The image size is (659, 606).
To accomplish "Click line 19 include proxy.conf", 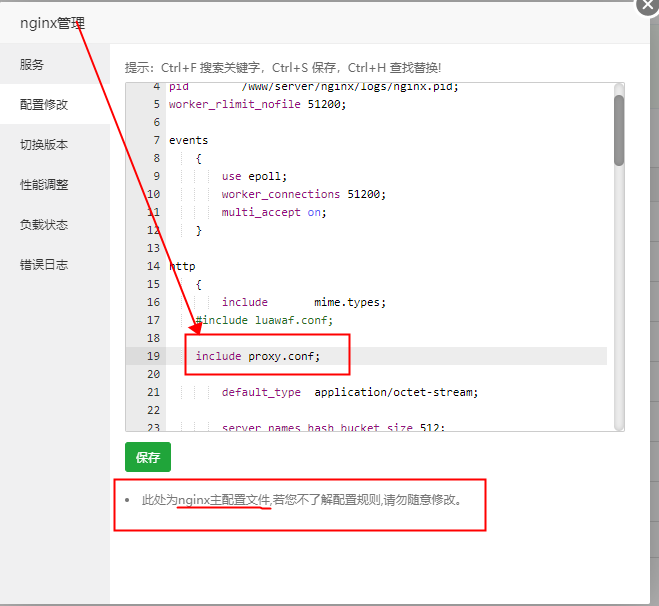I will coord(258,356).
